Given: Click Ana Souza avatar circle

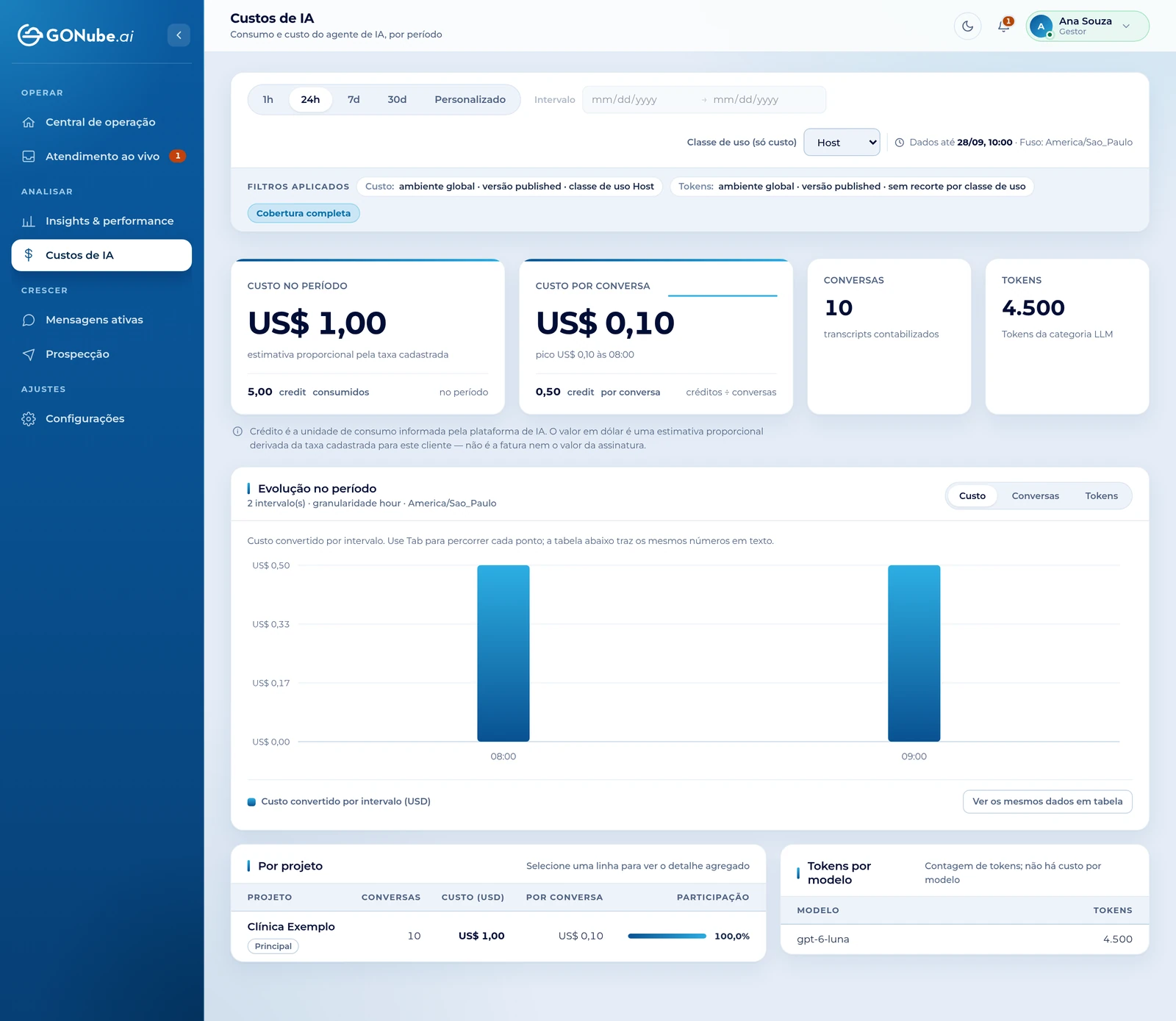Looking at the screenshot, I should (1041, 26).
